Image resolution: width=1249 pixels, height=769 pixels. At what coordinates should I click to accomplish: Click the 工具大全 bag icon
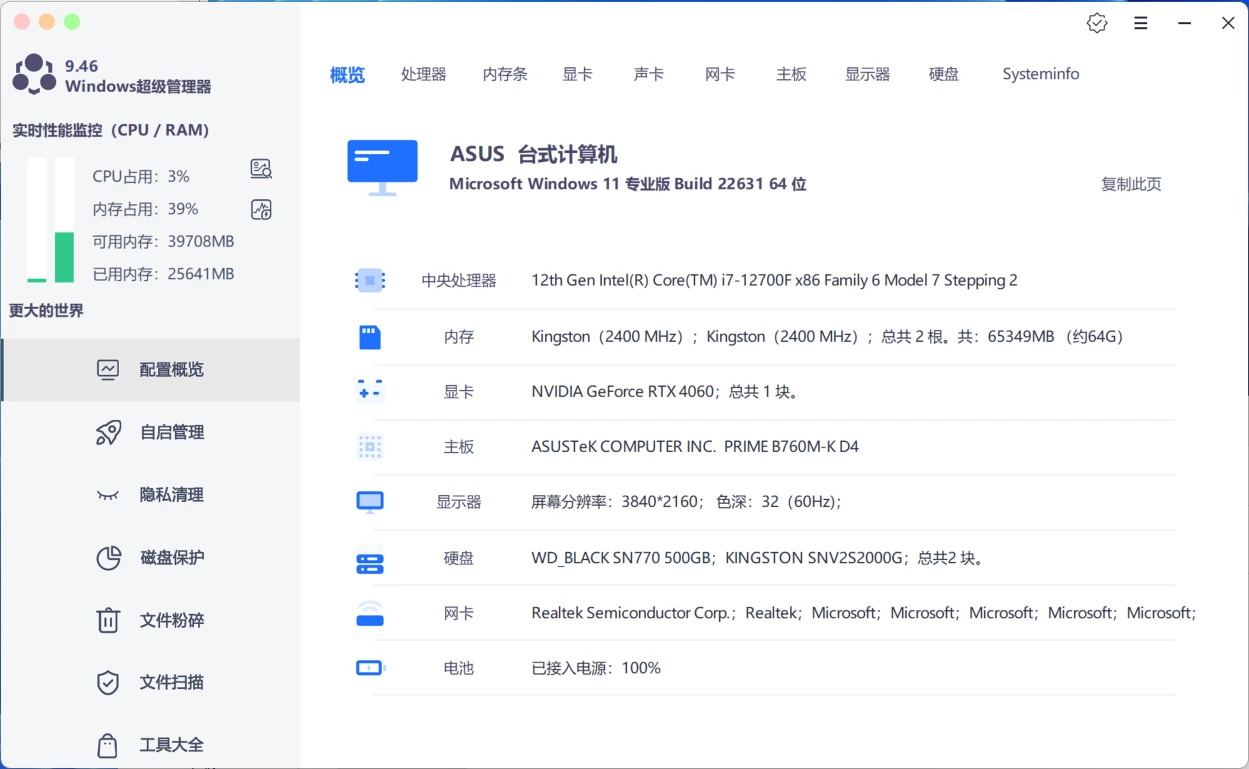click(x=108, y=745)
